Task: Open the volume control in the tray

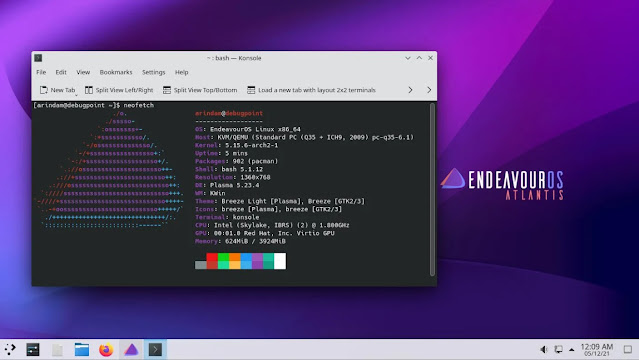Action: [544, 349]
